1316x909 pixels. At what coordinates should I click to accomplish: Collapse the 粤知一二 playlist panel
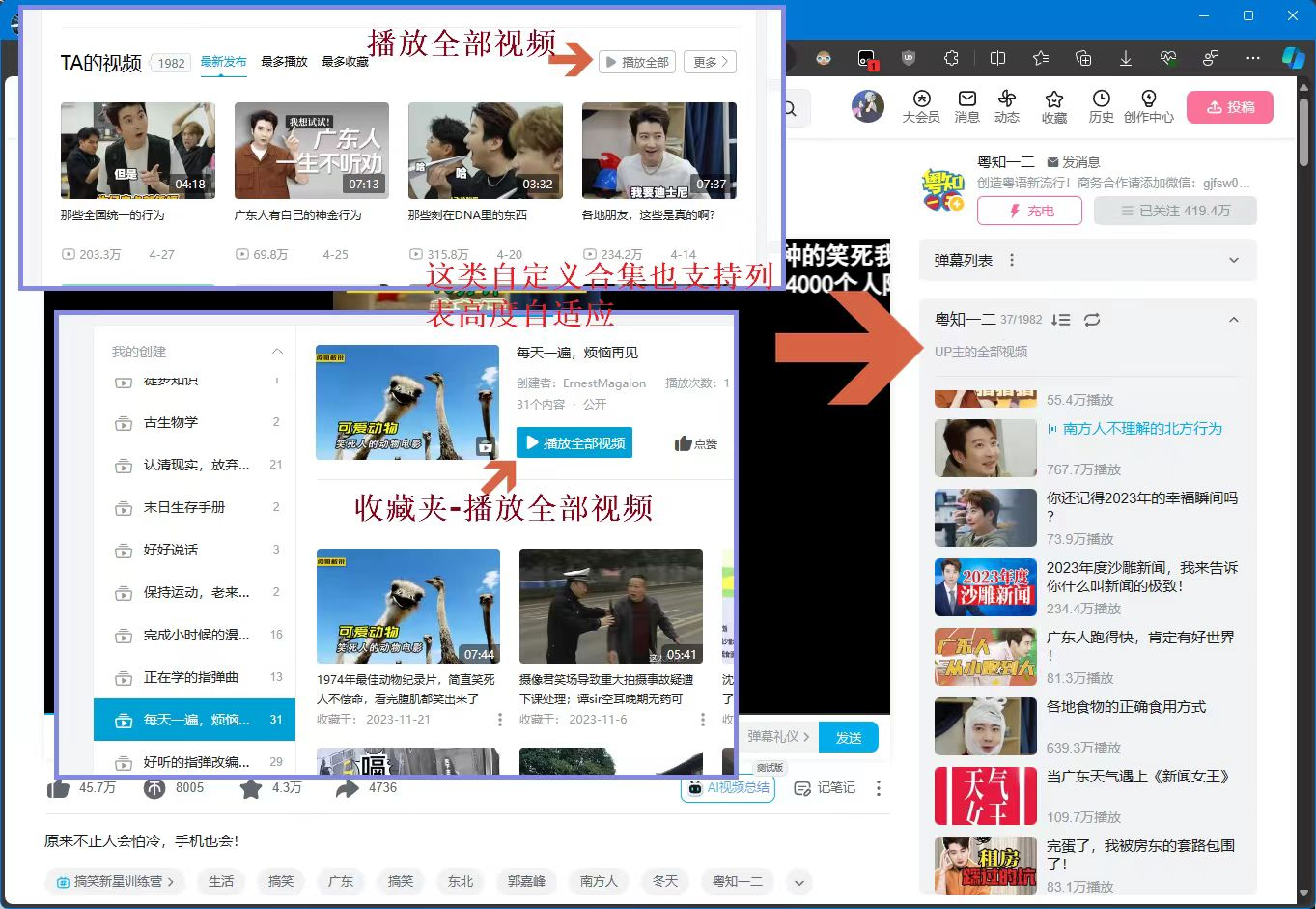pos(1233,320)
